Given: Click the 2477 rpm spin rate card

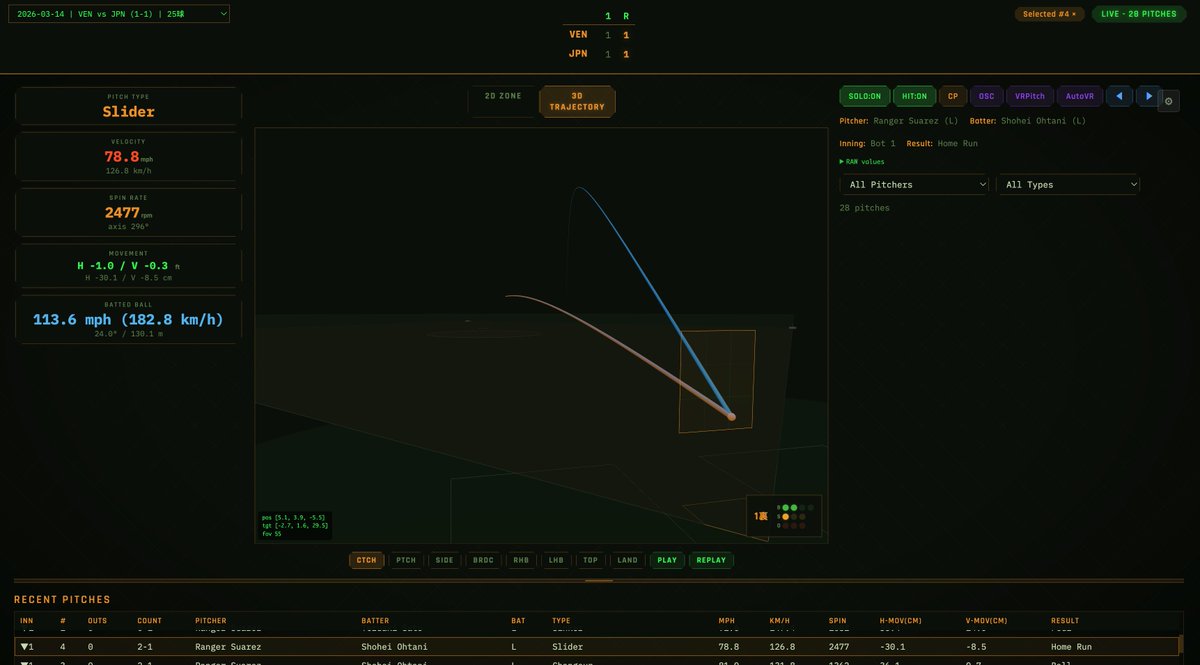Looking at the screenshot, I should click(x=128, y=212).
